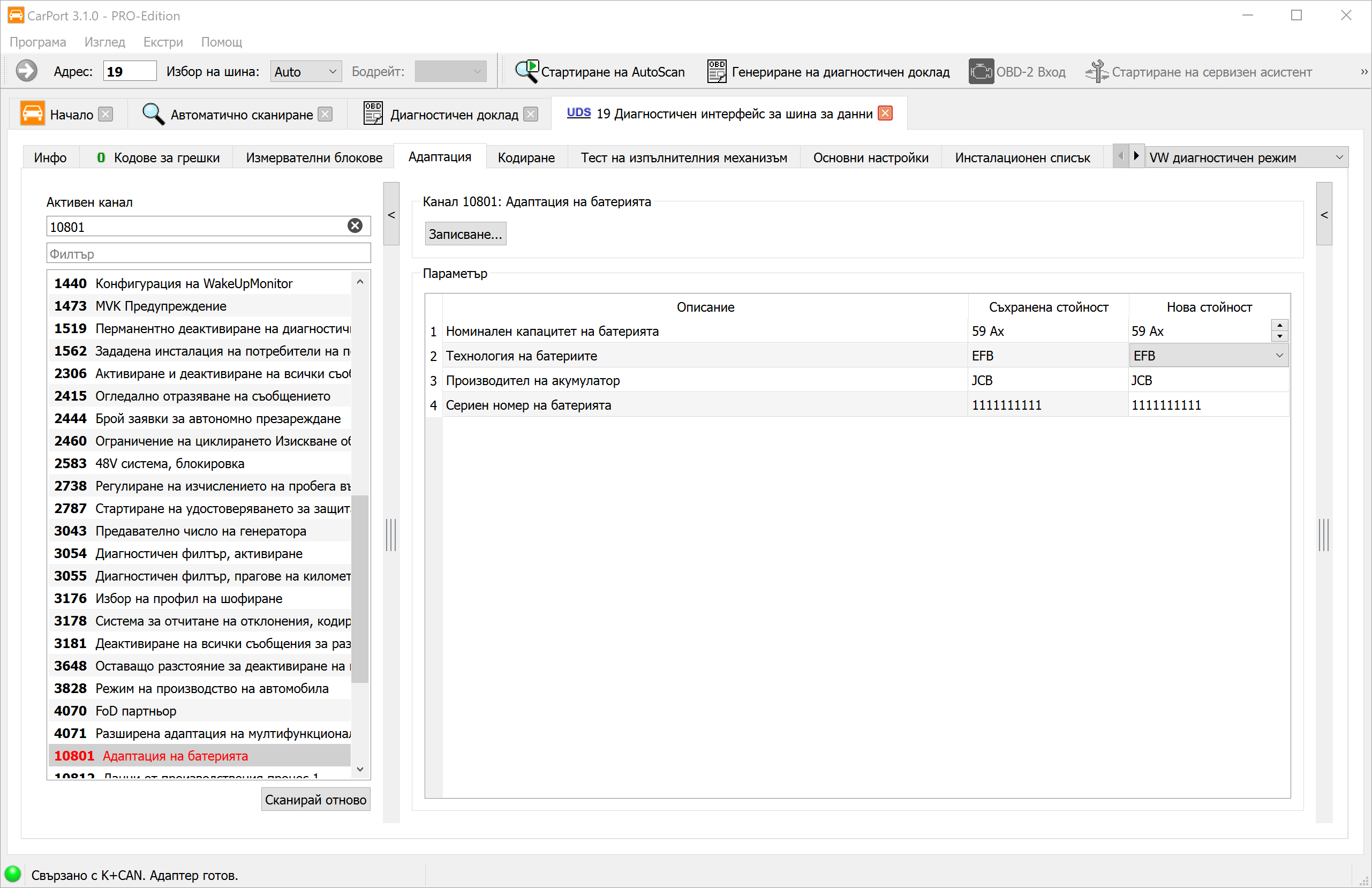
Task: Click the Записване button
Action: [x=465, y=234]
